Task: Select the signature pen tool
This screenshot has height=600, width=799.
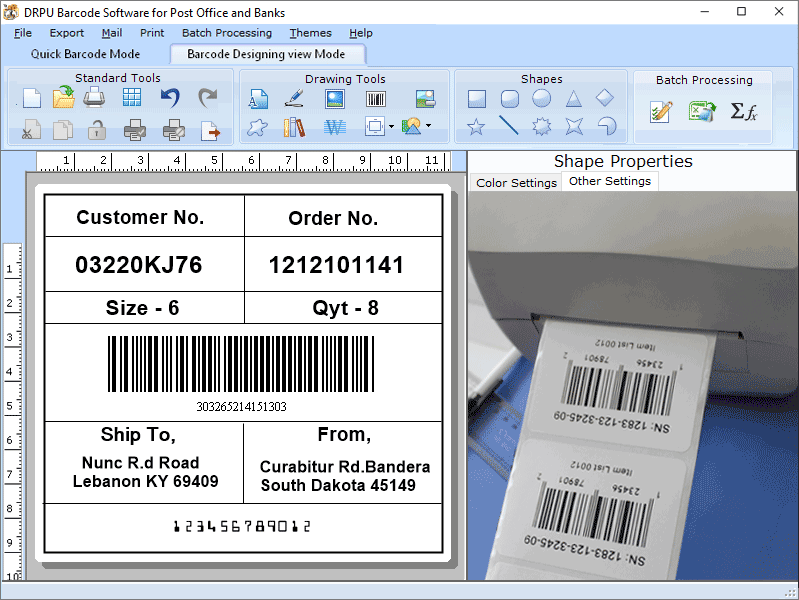Action: point(294,98)
